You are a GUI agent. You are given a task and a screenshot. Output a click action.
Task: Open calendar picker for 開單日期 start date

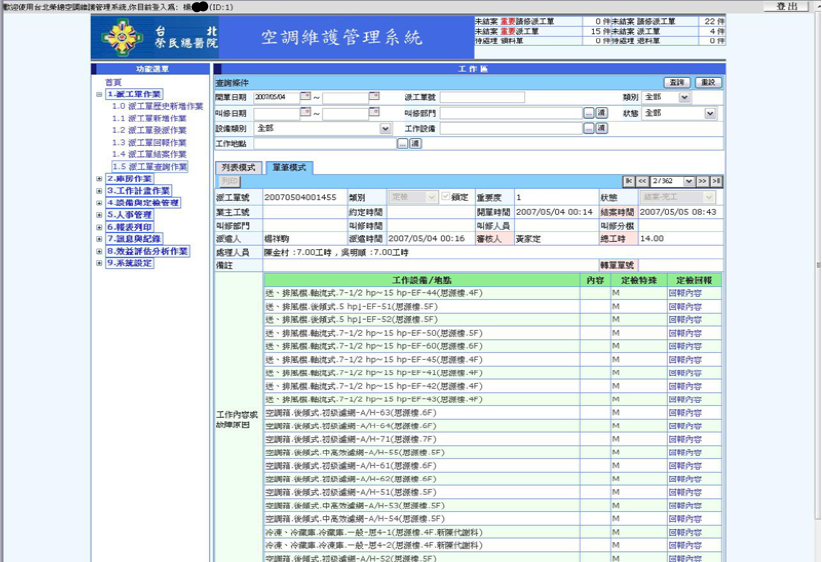pyautogui.click(x=305, y=96)
